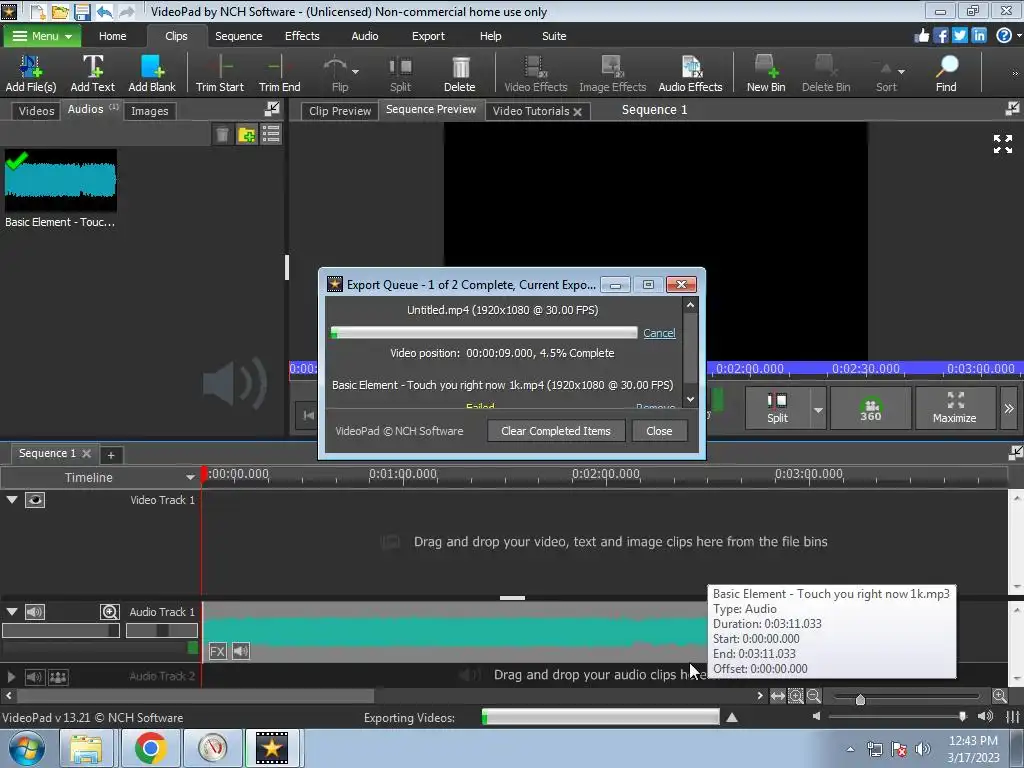Toggle the audio clip speaker mute icon
Image resolution: width=1024 pixels, height=768 pixels.
pos(241,651)
